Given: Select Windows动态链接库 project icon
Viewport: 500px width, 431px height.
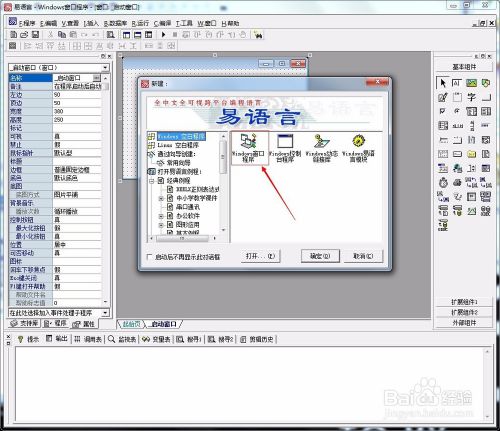Looking at the screenshot, I should coord(322,148).
